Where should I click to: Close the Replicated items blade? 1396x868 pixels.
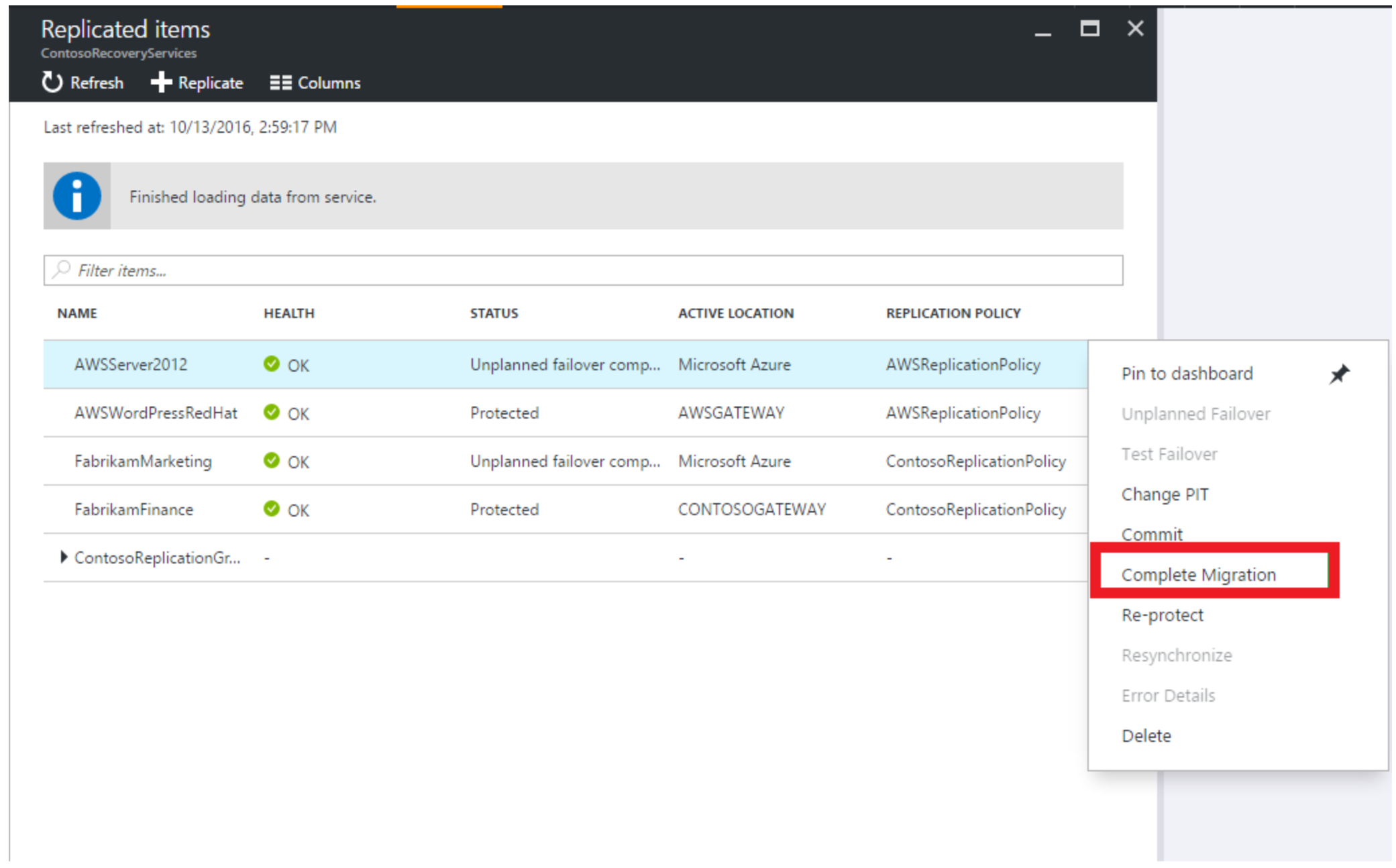pyautogui.click(x=1135, y=28)
